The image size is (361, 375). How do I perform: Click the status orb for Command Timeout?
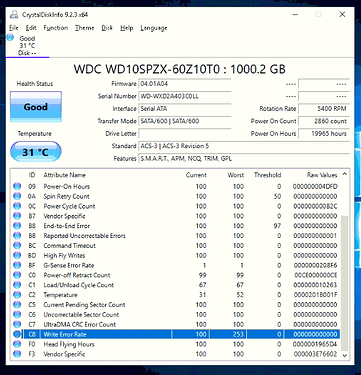(17, 246)
